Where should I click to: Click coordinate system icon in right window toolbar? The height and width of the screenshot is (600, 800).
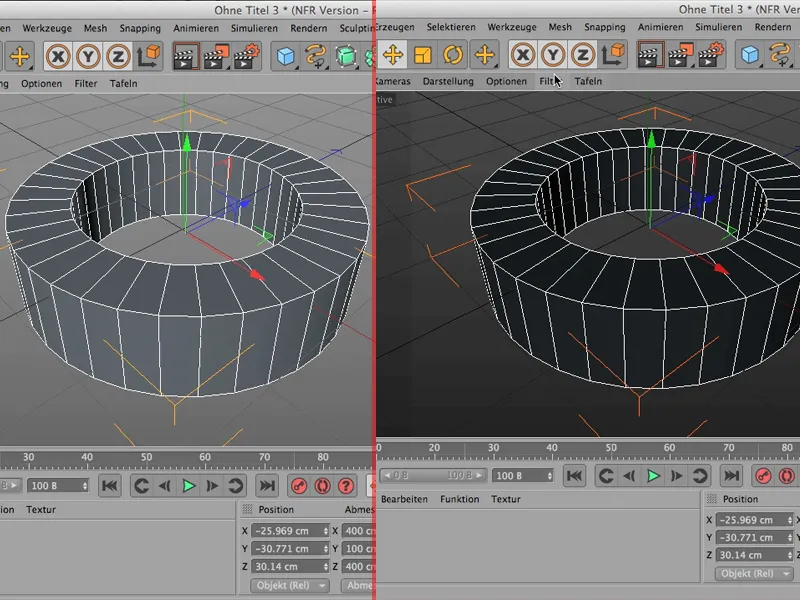[613, 55]
